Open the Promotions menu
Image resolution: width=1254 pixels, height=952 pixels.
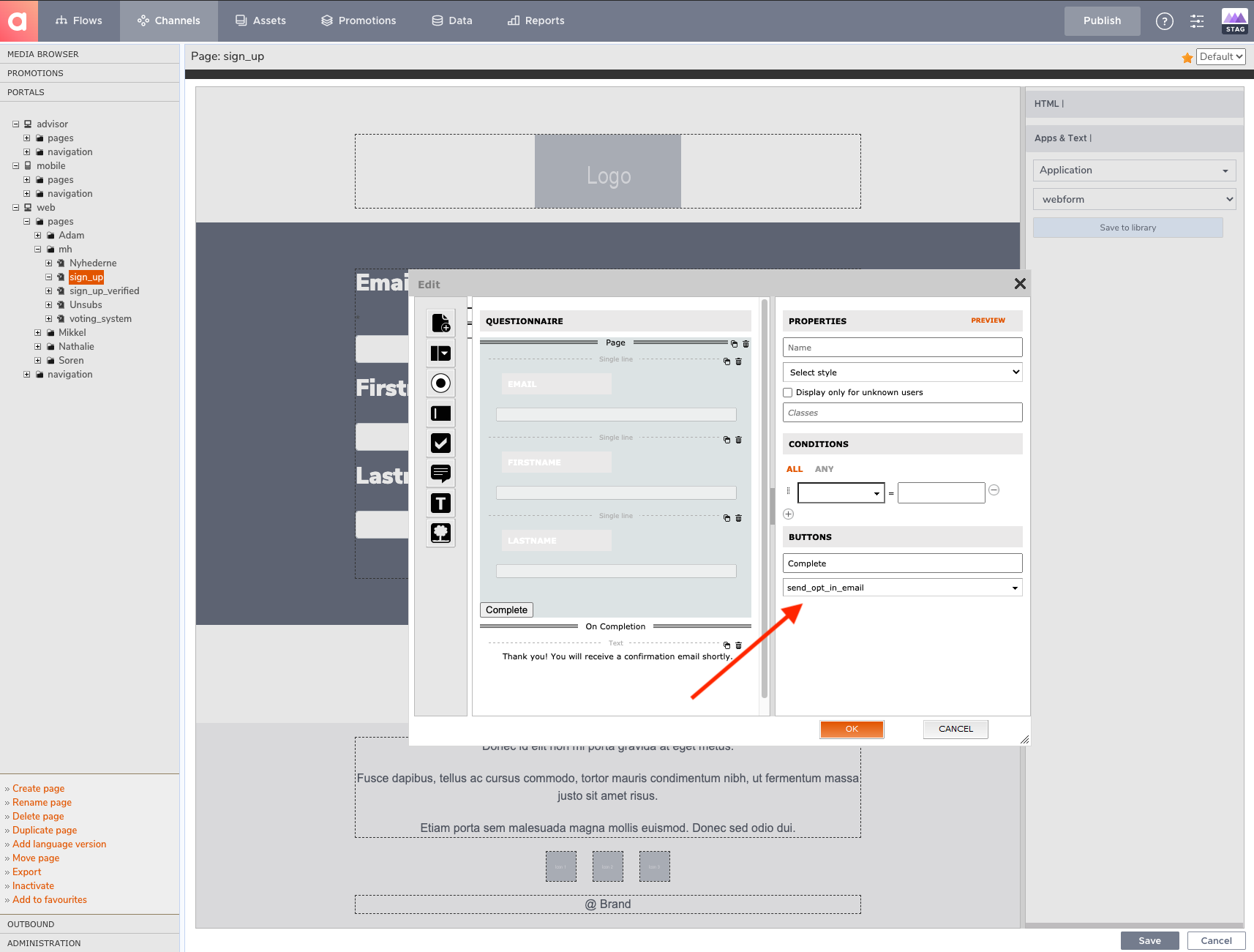[358, 20]
